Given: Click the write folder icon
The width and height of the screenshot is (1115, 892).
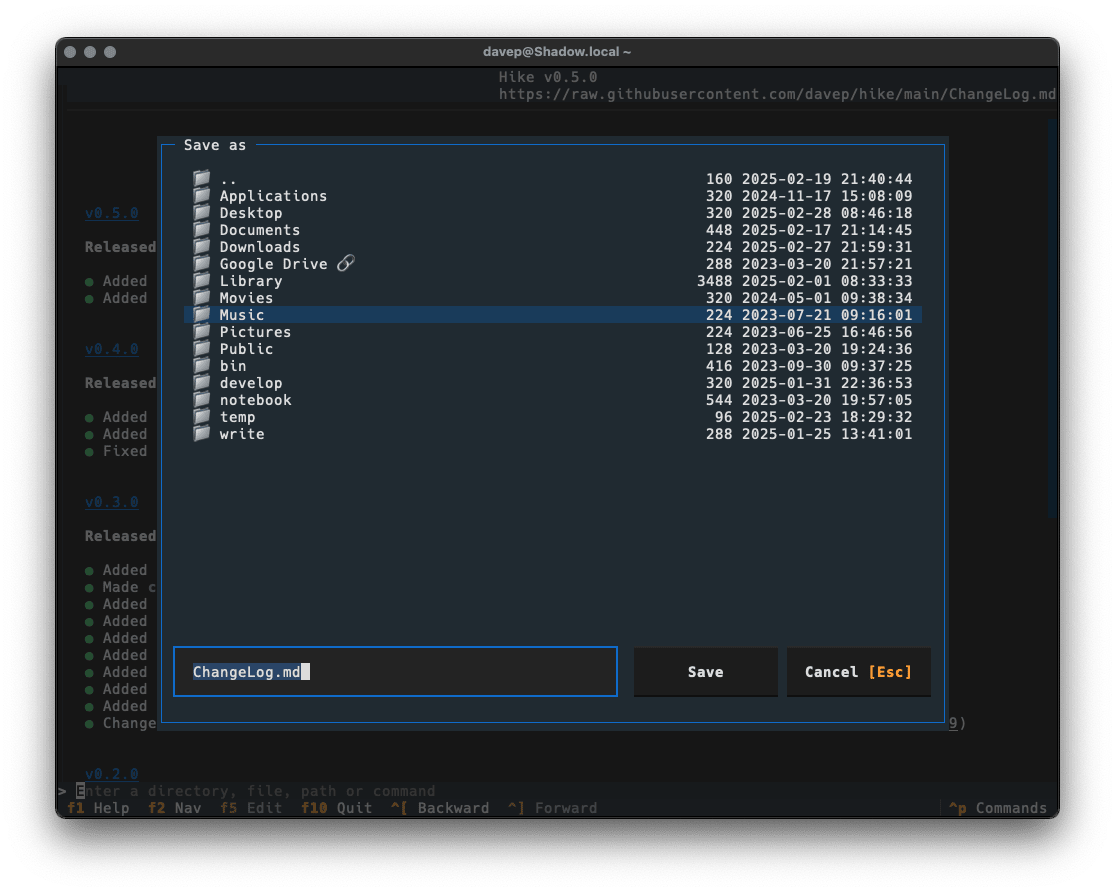Looking at the screenshot, I should tap(202, 435).
